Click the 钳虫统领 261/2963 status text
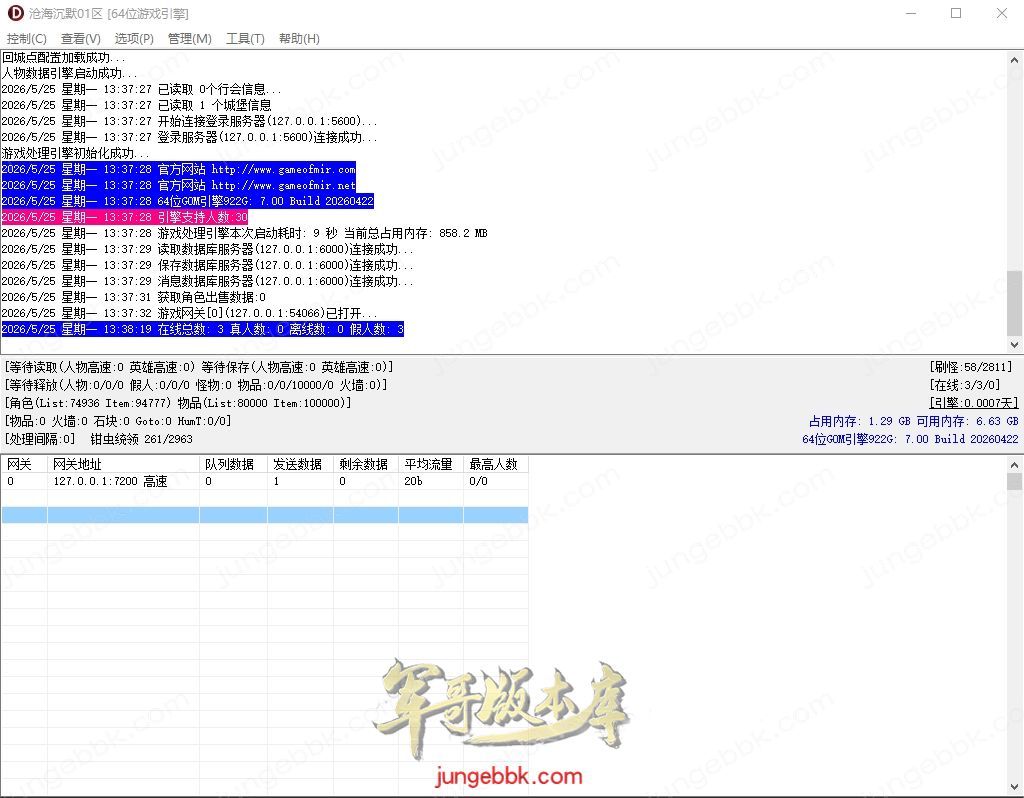Viewport: 1024px width, 798px height. 142,439
